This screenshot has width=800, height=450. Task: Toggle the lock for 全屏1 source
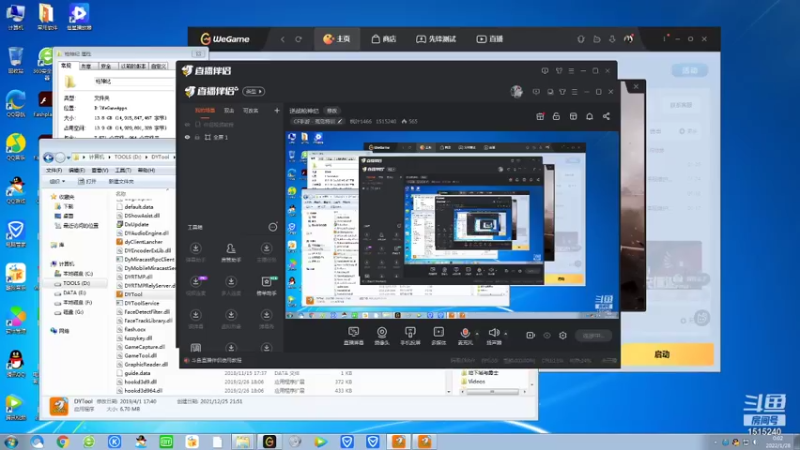pyautogui.click(x=197, y=137)
